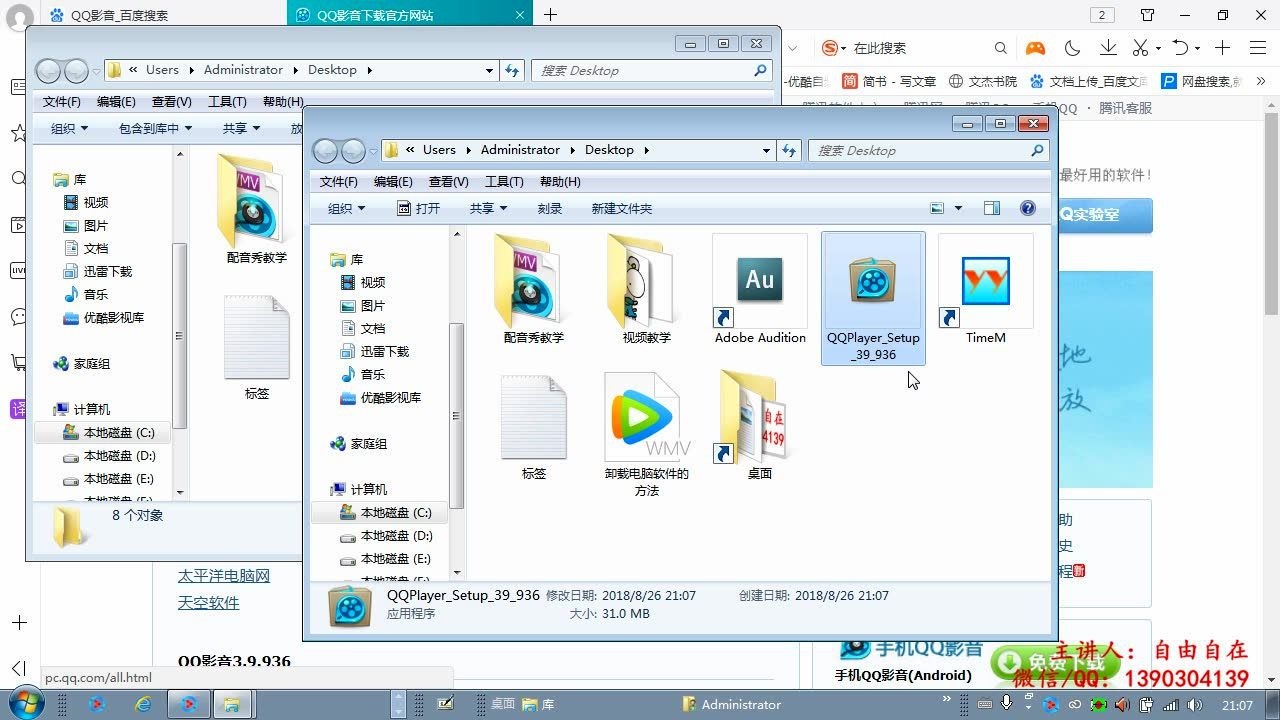This screenshot has height=720, width=1280.
Task: Select 配音秀教学 folder in back window
Action: click(x=256, y=210)
